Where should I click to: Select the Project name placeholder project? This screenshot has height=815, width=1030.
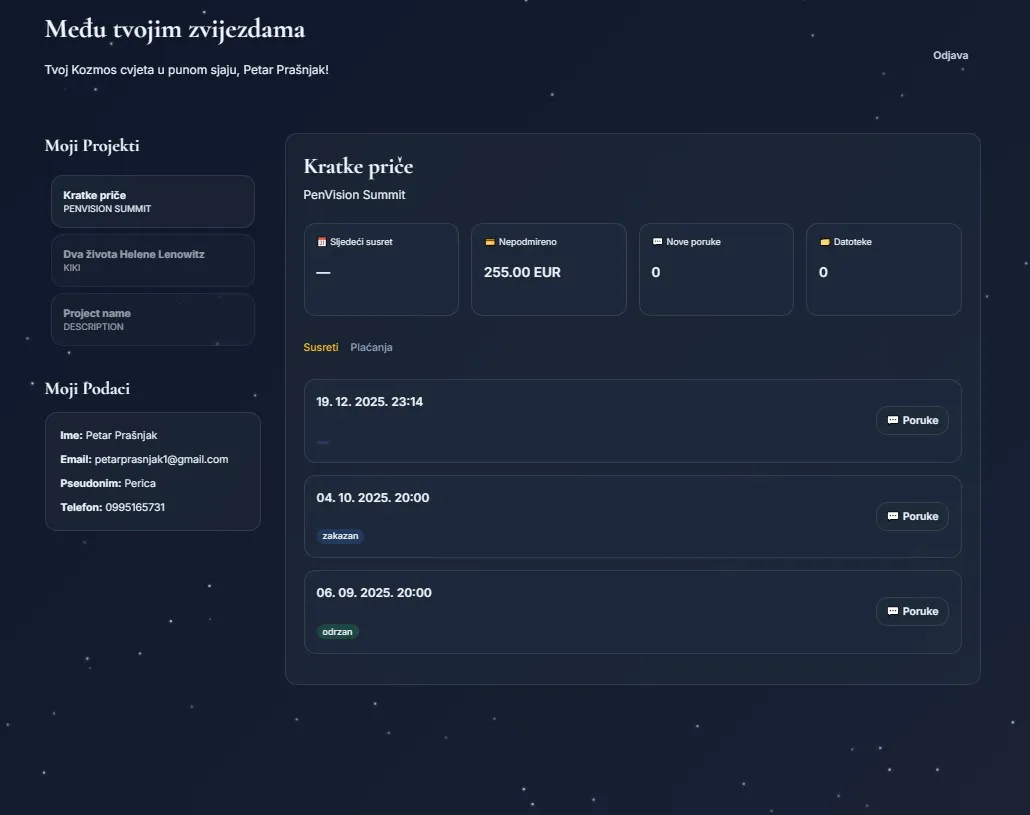pyautogui.click(x=153, y=319)
